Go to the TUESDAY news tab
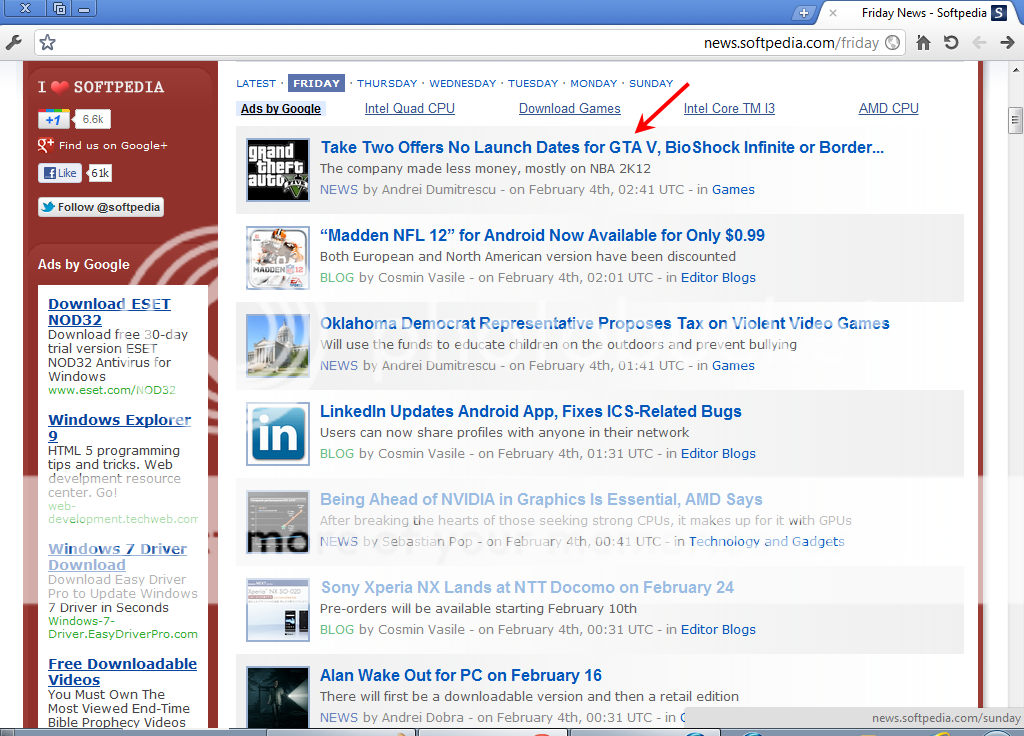 pos(533,84)
